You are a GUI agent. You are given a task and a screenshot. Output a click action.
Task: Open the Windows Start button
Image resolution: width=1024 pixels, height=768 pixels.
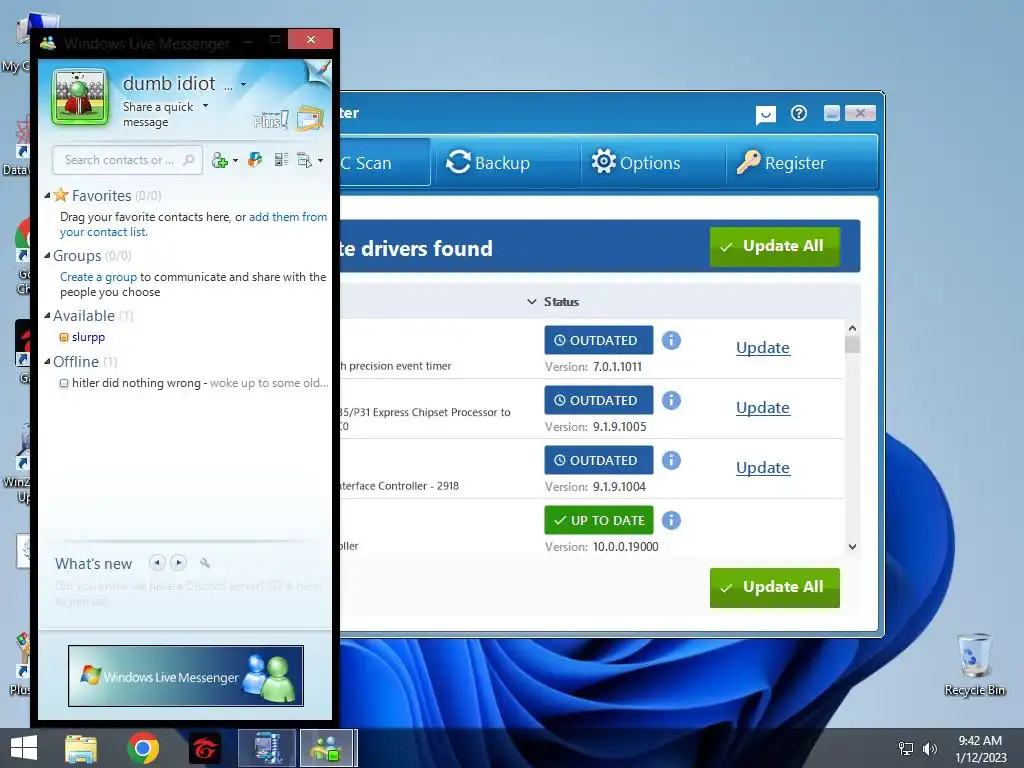click(x=24, y=748)
